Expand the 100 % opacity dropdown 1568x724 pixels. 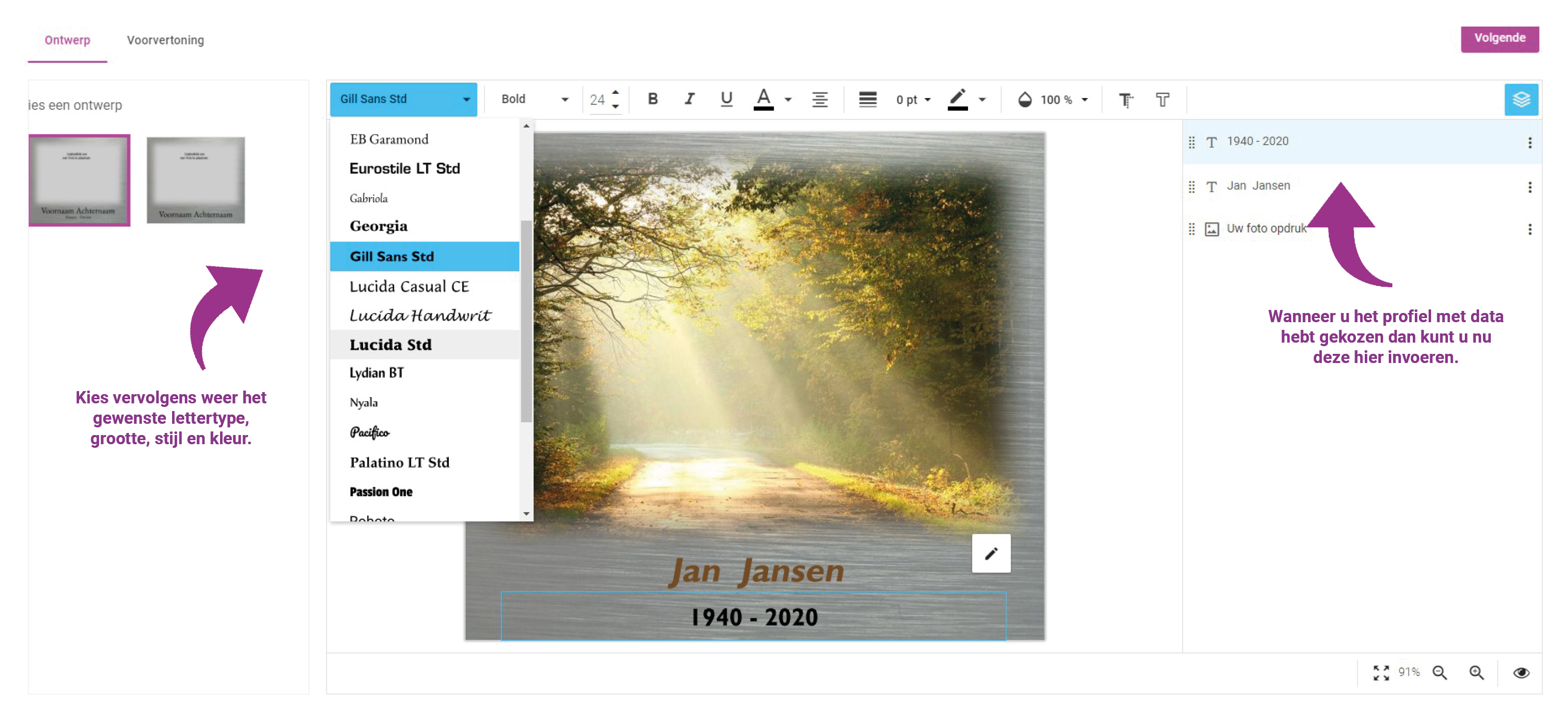(1084, 100)
